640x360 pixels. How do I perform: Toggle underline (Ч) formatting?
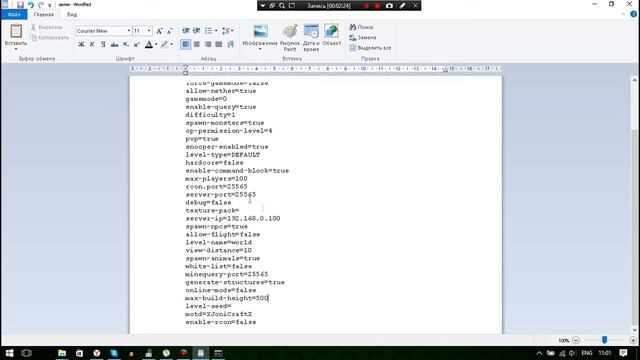pyautogui.click(x=103, y=44)
